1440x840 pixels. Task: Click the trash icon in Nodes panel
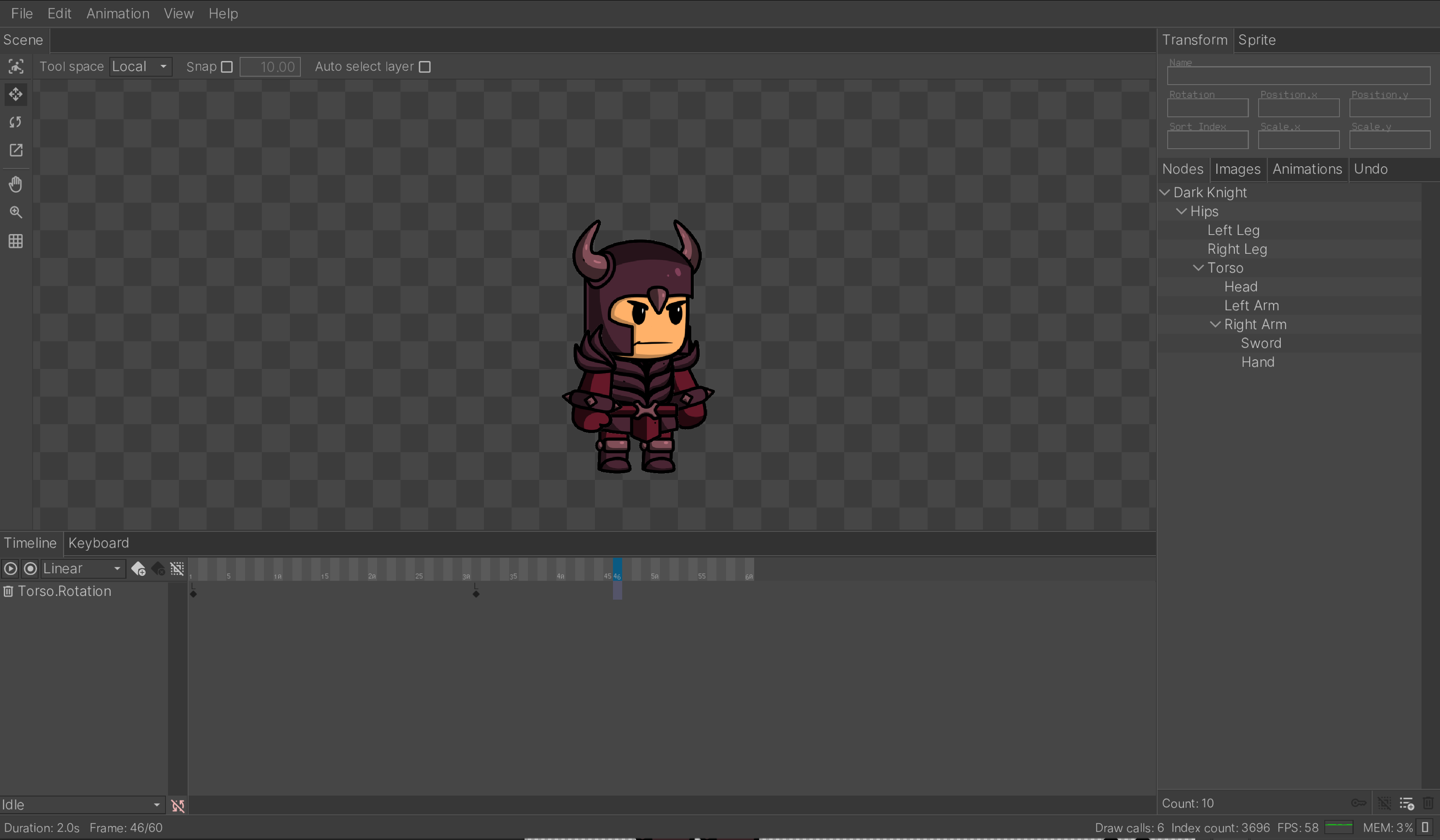pos(1428,804)
